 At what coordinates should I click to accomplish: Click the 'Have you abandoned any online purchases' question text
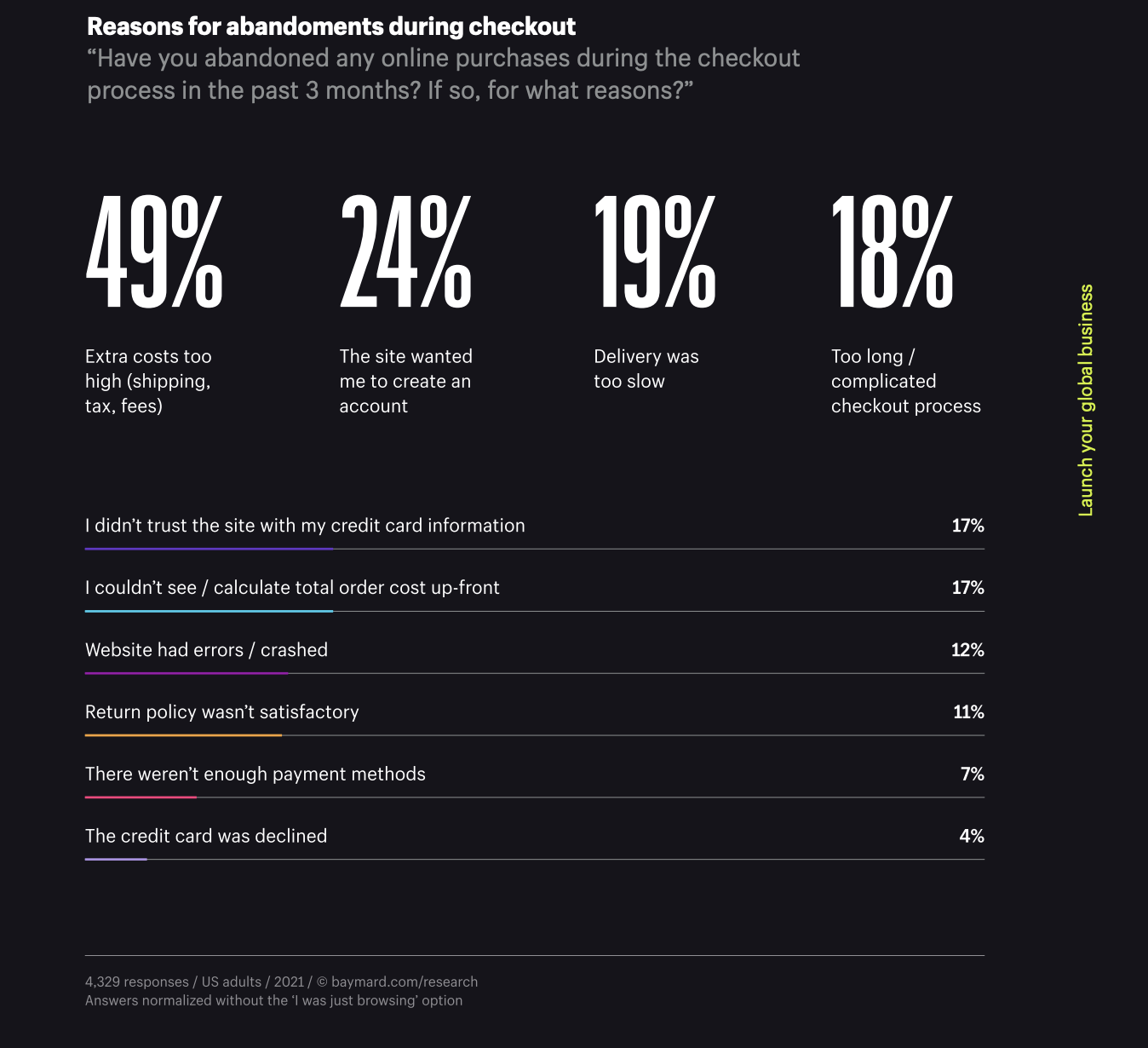[x=443, y=74]
